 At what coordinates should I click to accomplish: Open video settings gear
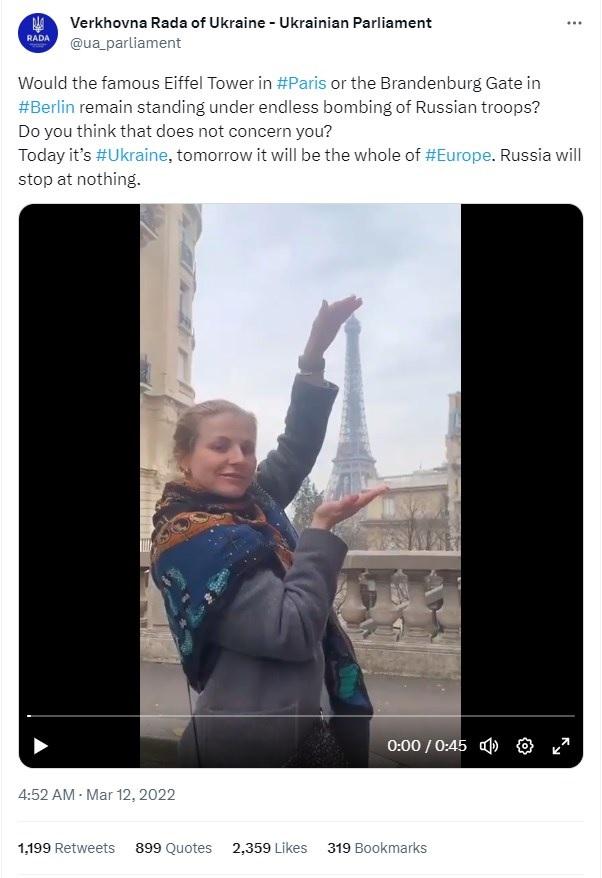pos(525,746)
